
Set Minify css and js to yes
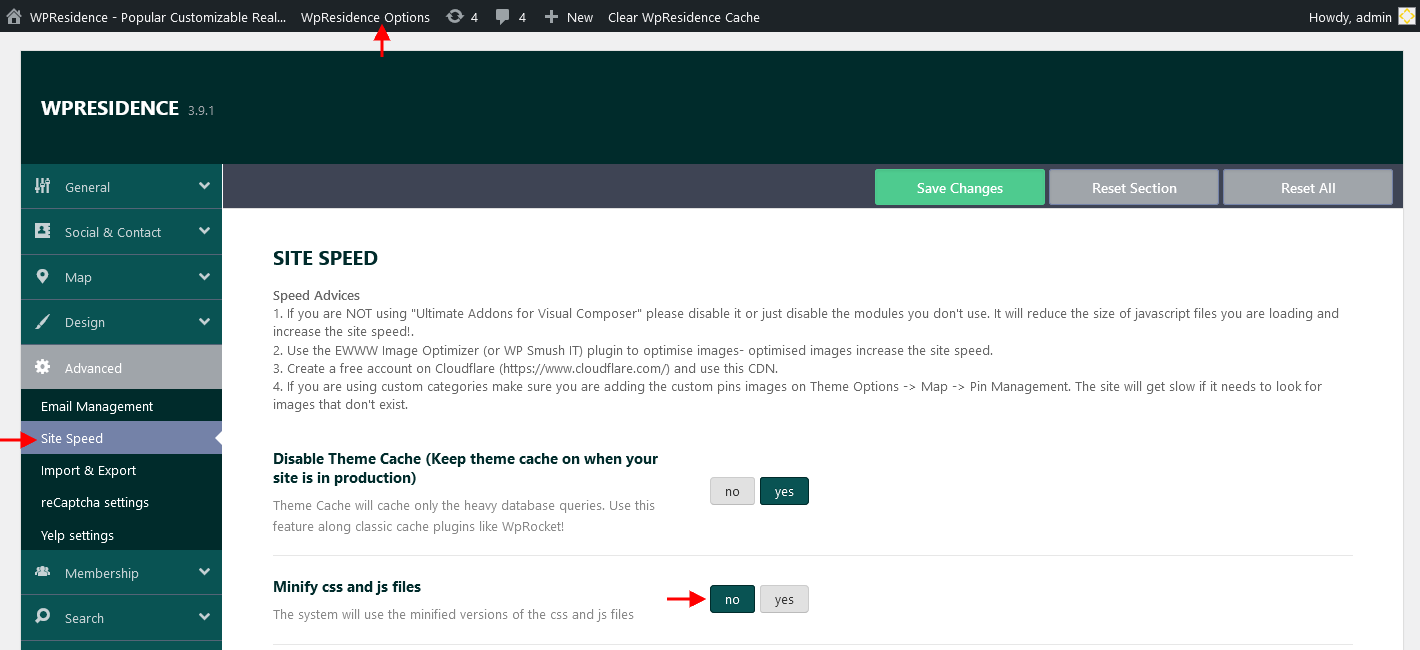[x=784, y=599]
